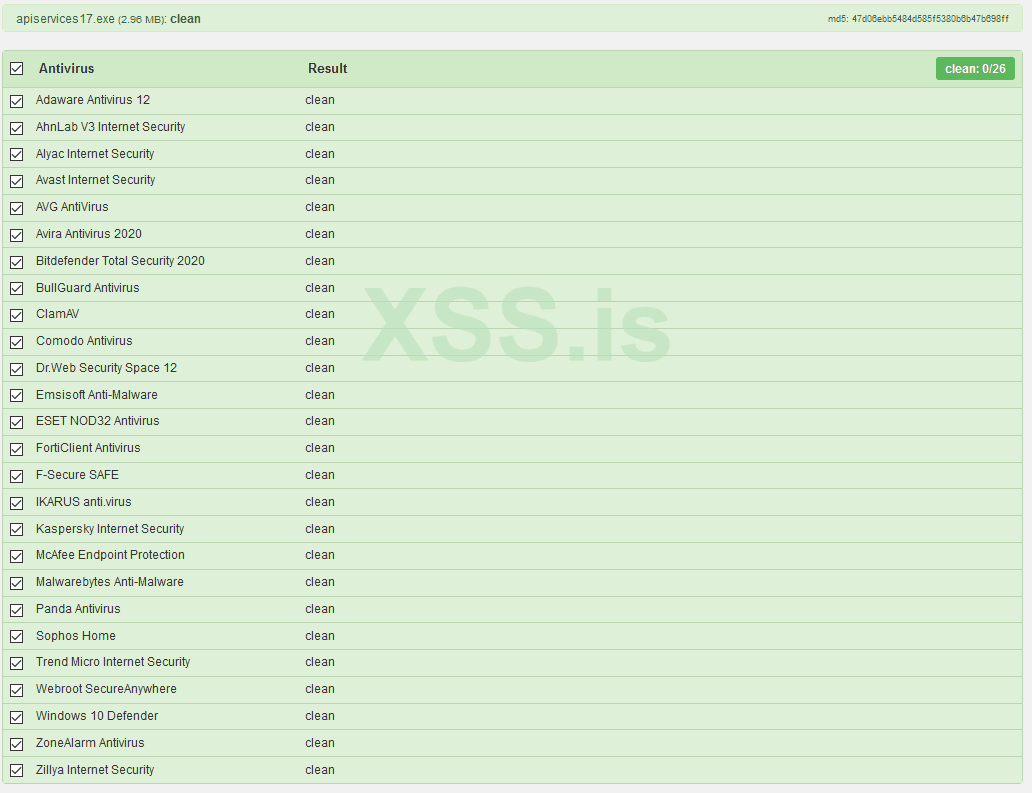
Task: Click the Result column header
Action: (327, 69)
